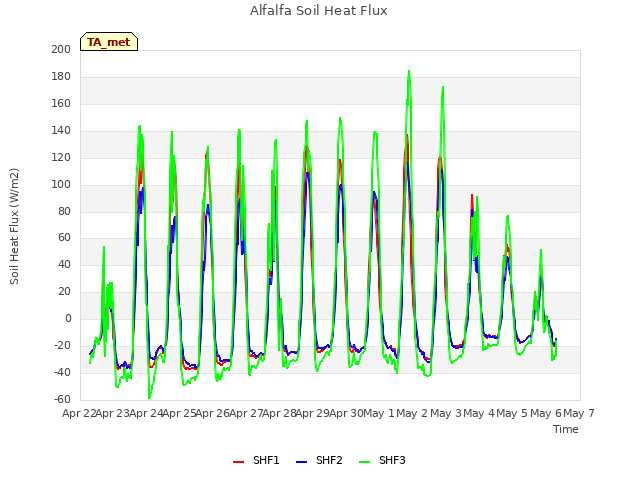
Task: Click the -40 y-axis tick label
Action: click(x=62, y=372)
